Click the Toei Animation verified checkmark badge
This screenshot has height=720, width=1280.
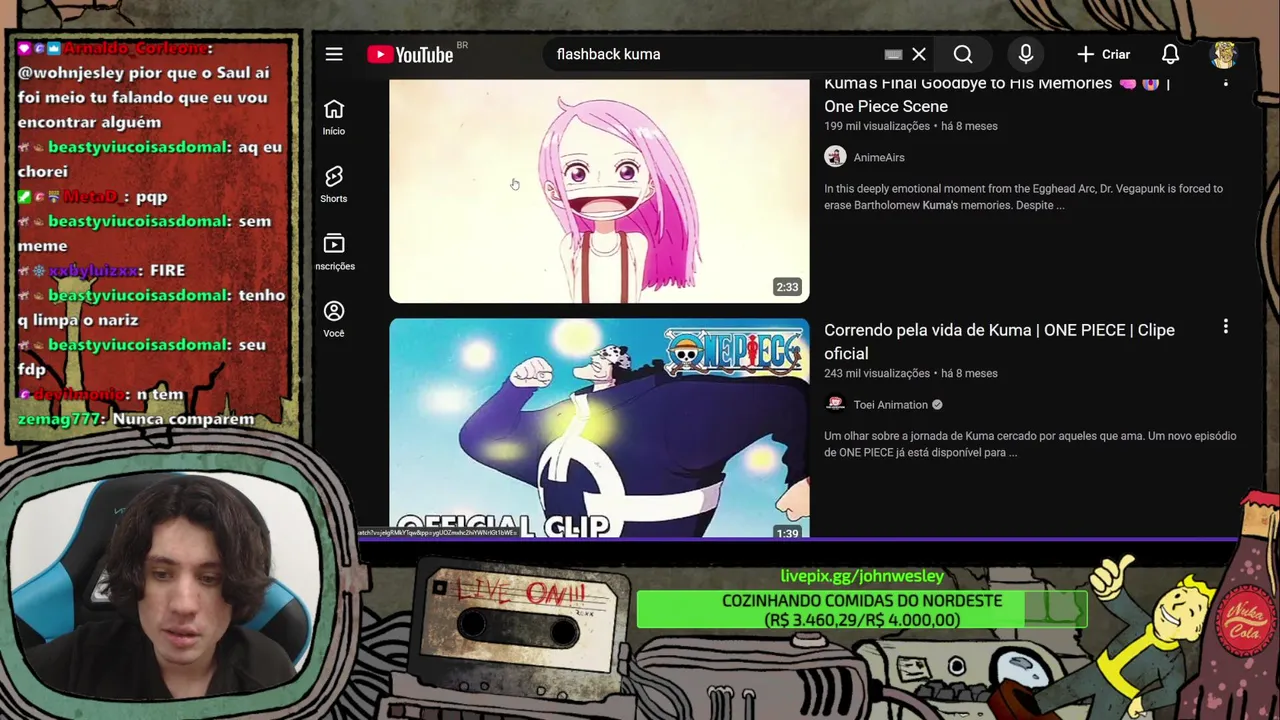tap(937, 405)
